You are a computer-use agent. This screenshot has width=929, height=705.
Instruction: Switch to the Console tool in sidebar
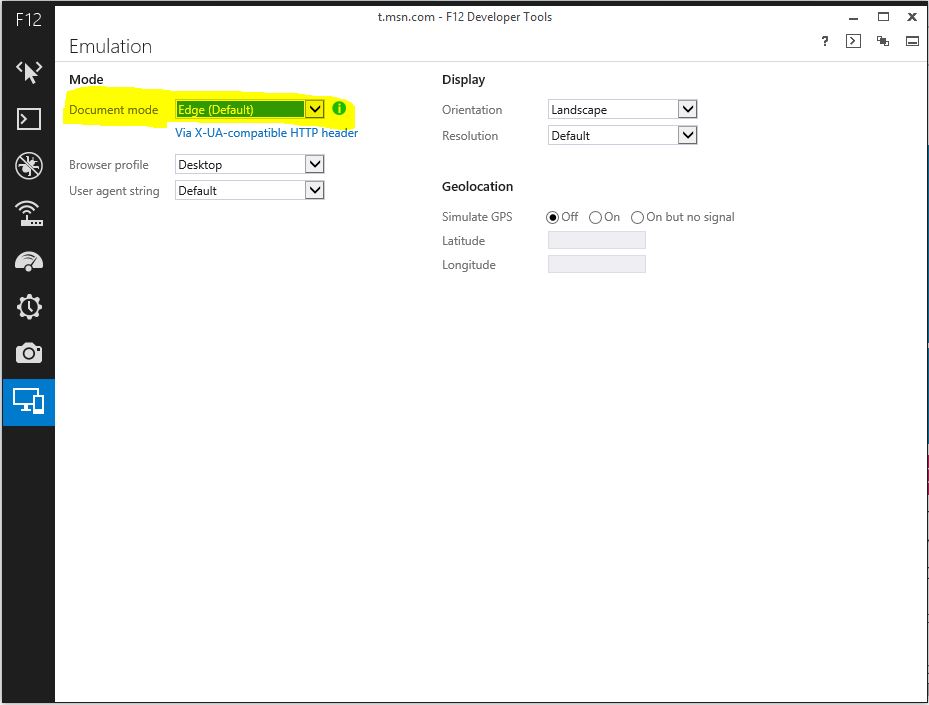pos(29,119)
